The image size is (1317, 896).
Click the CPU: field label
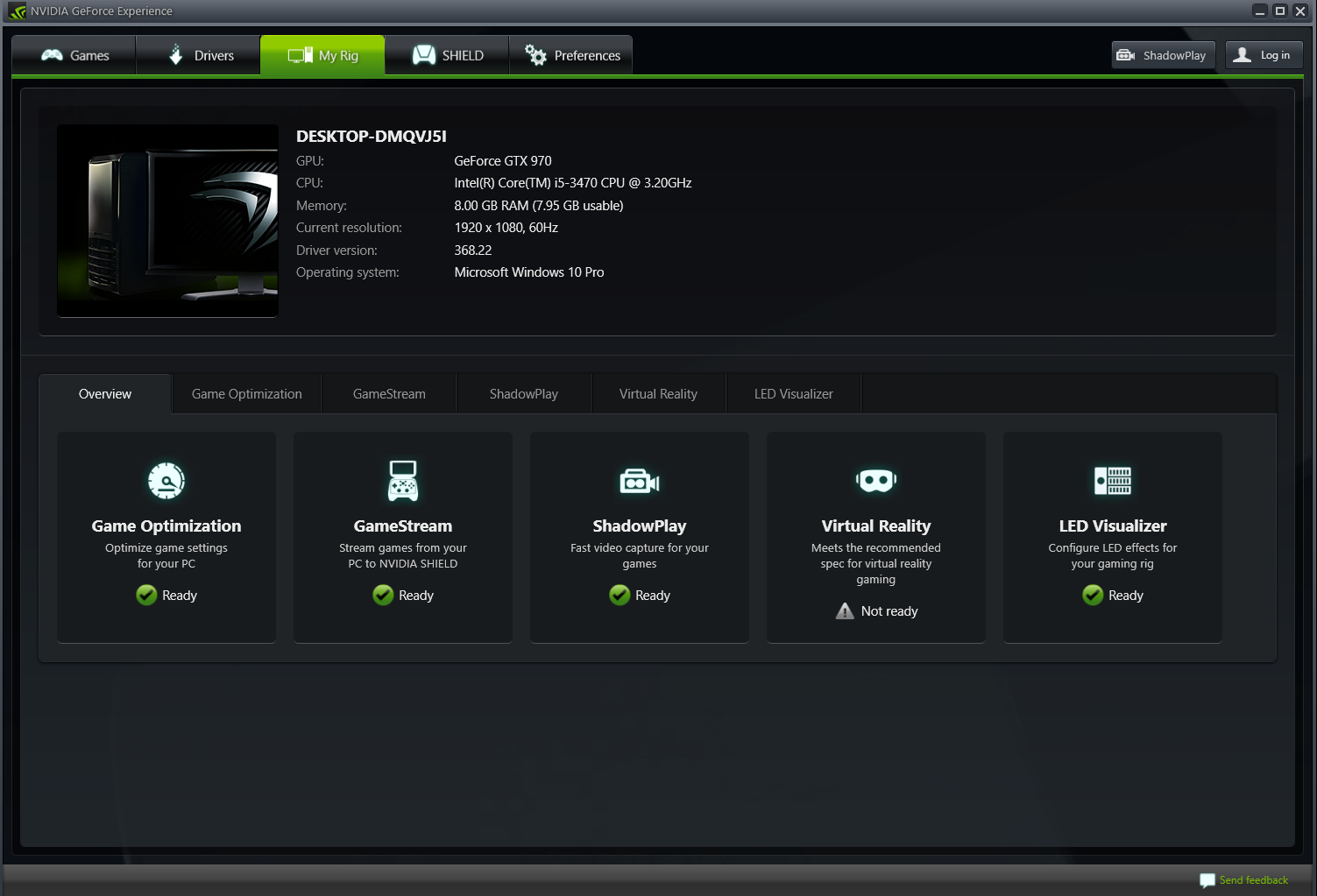[x=309, y=183]
